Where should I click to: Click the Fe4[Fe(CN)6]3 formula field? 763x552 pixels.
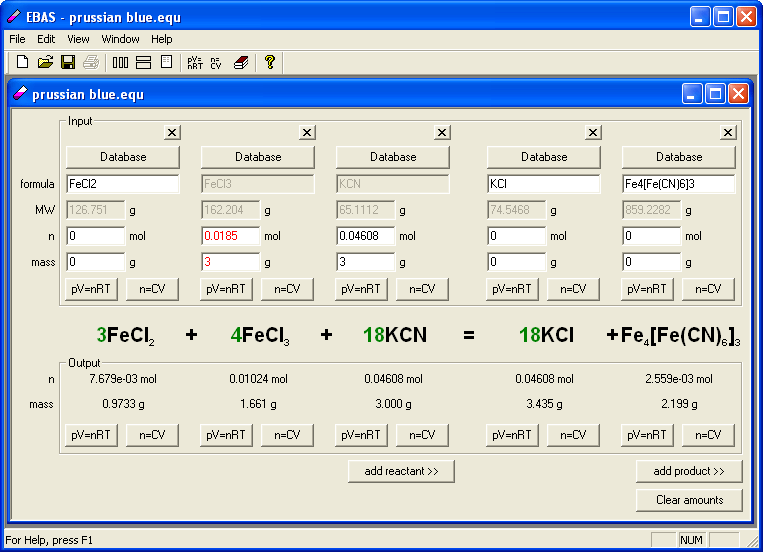click(679, 184)
